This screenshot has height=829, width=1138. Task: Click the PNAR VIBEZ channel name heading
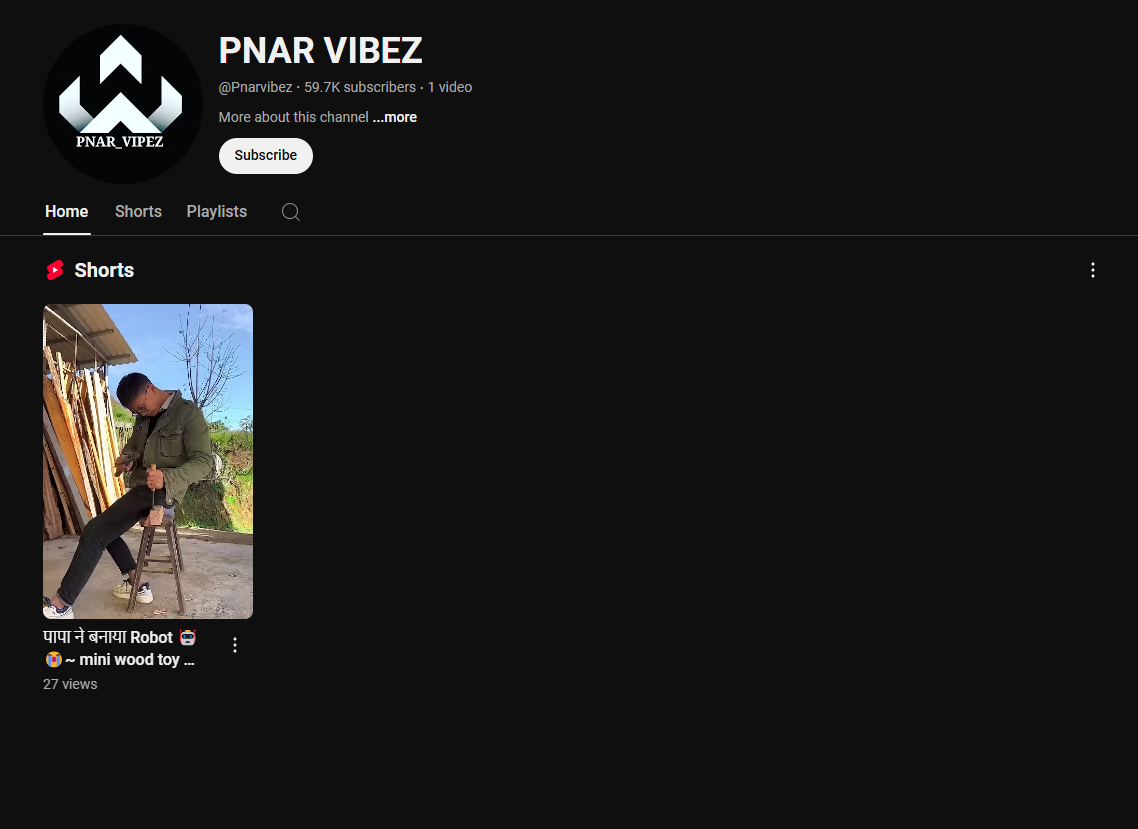320,51
